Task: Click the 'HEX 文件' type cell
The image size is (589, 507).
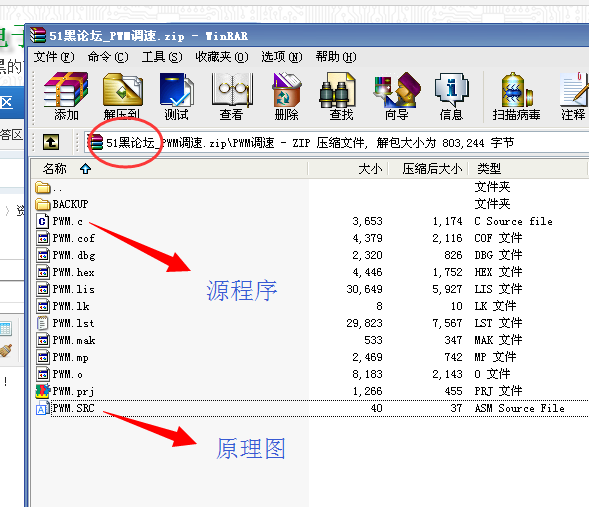Action: pyautogui.click(x=498, y=272)
